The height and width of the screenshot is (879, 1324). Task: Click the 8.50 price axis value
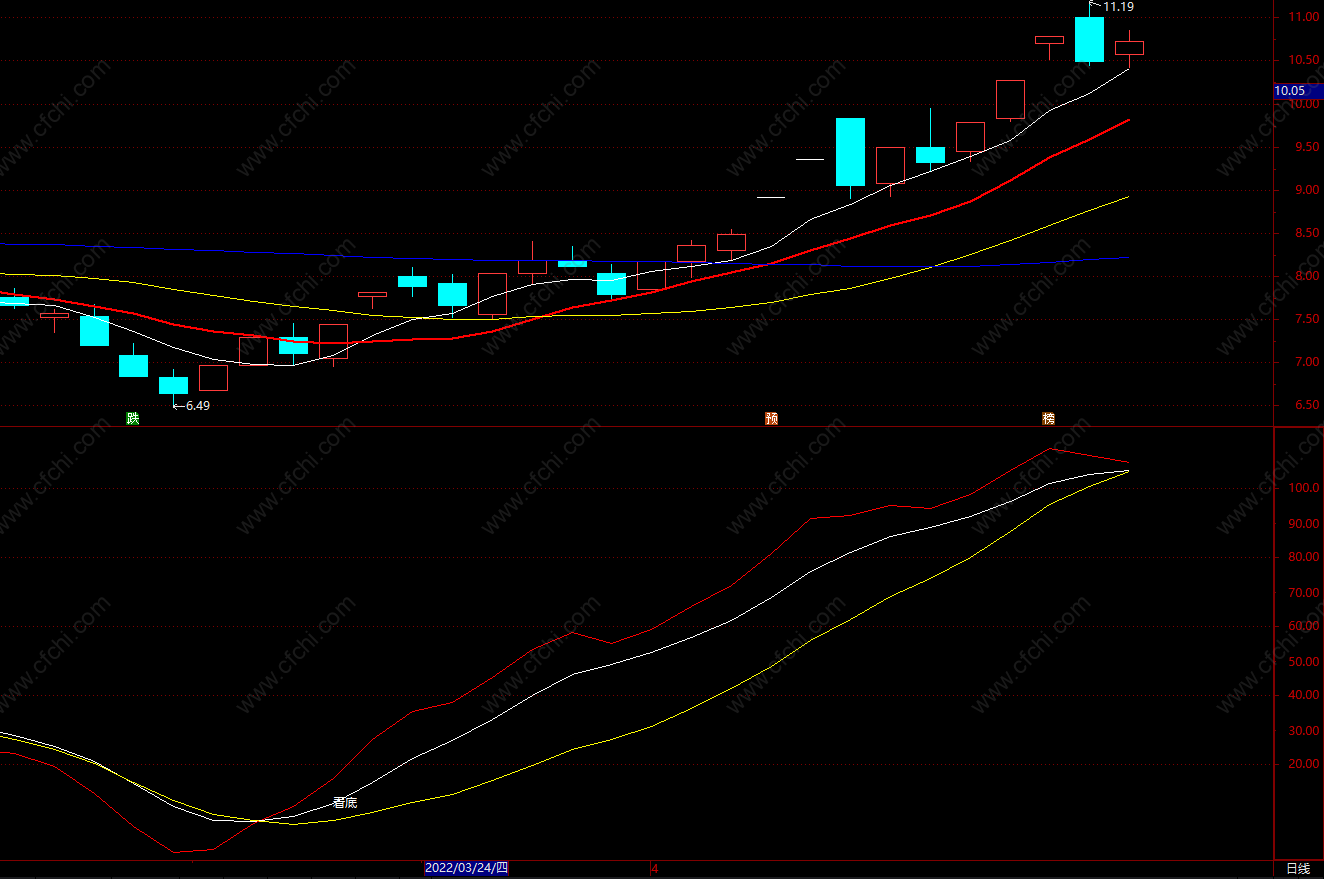pyautogui.click(x=1307, y=233)
